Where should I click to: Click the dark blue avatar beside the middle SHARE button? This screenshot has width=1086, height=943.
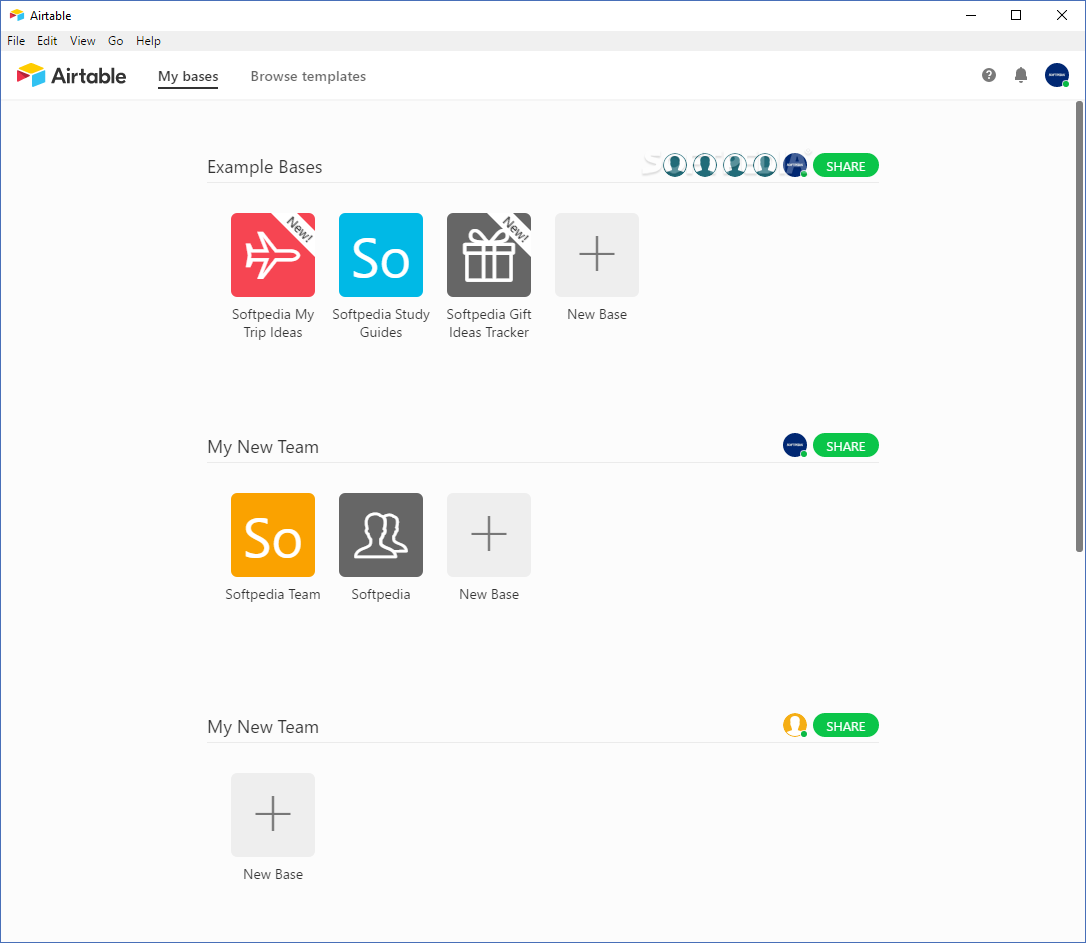795,445
